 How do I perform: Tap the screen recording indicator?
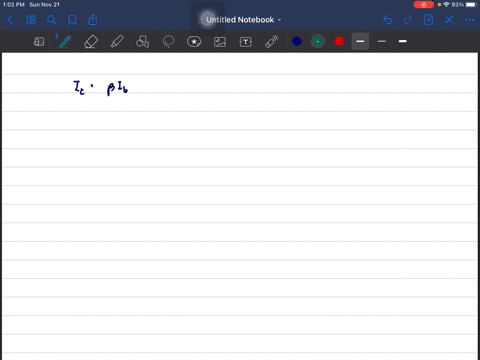pyautogui.click(x=424, y=5)
